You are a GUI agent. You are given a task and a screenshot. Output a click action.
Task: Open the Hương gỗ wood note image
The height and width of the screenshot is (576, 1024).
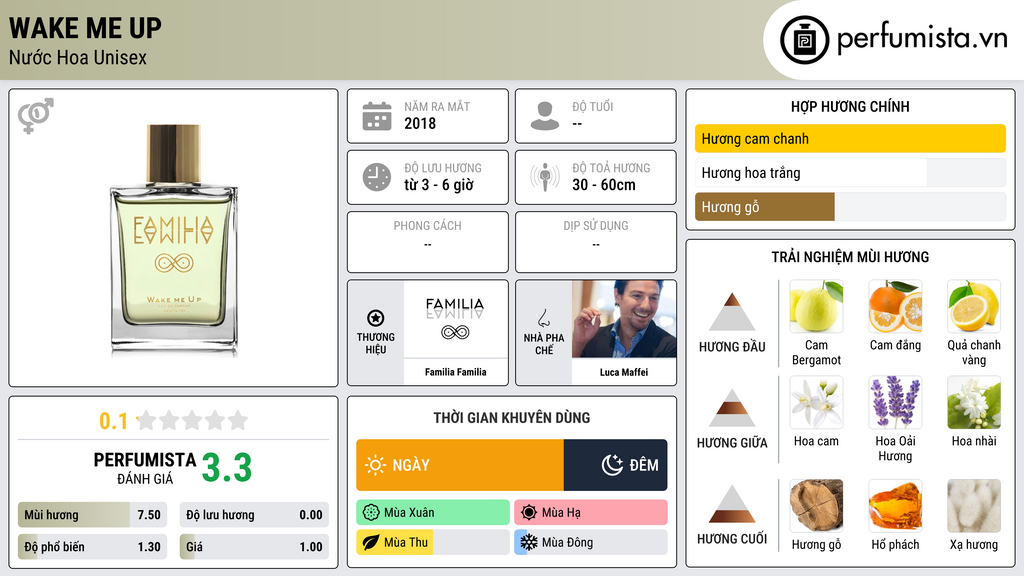[816, 505]
